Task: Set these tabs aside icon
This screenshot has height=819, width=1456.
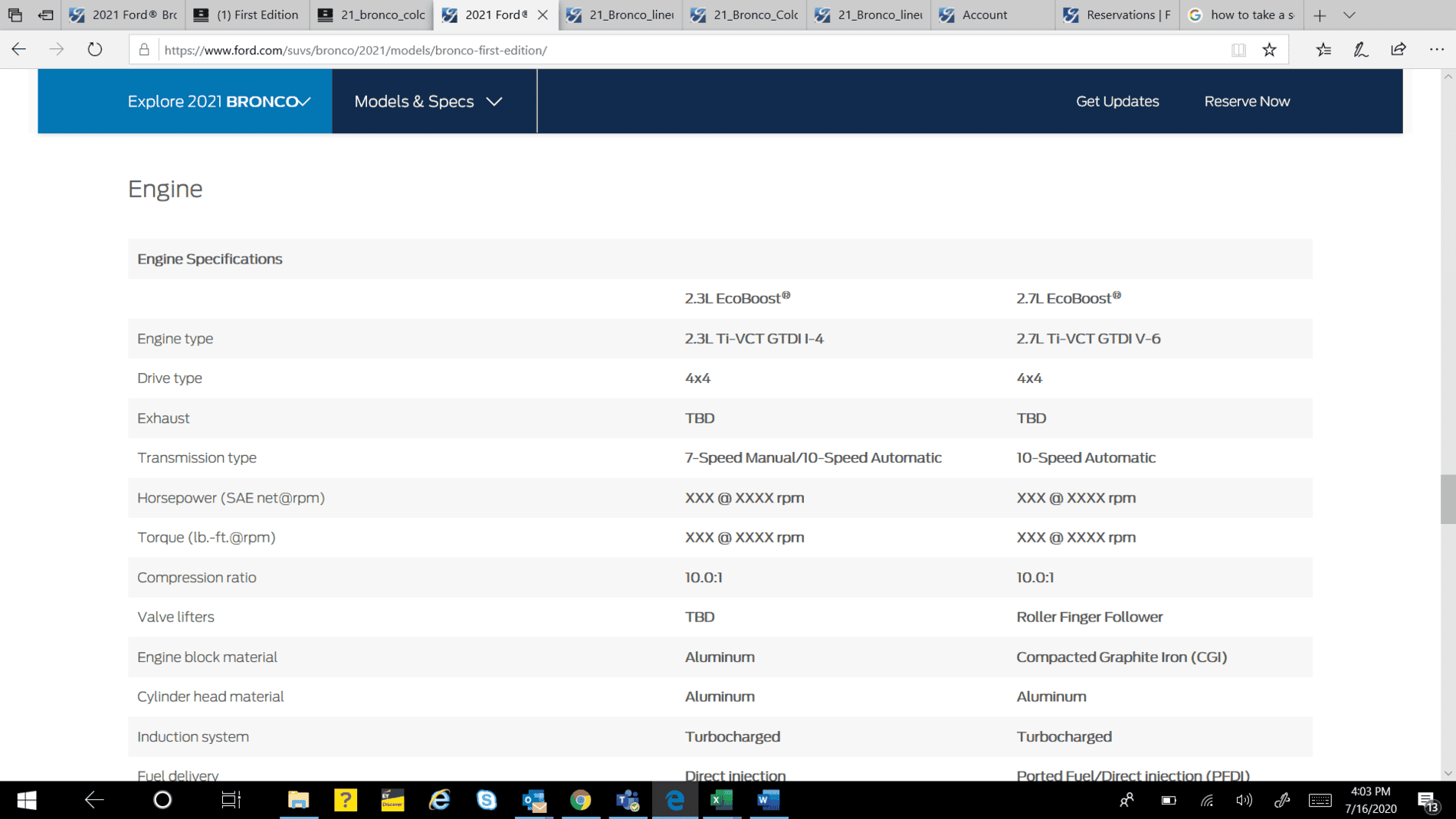Action: coord(46,15)
